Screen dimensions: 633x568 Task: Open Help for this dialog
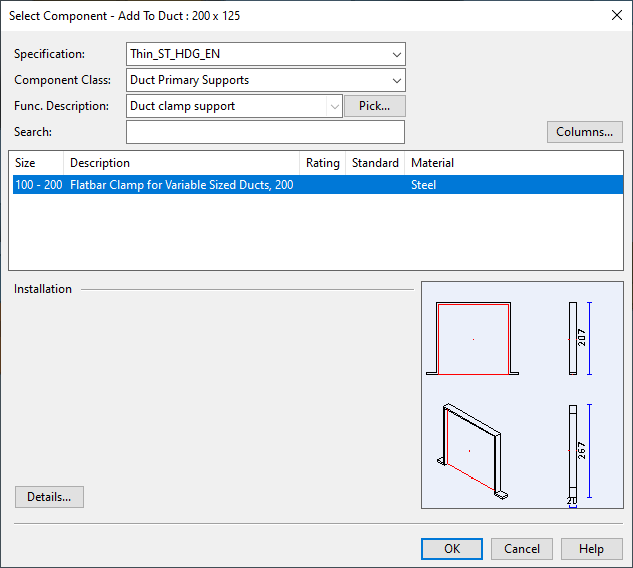(591, 549)
